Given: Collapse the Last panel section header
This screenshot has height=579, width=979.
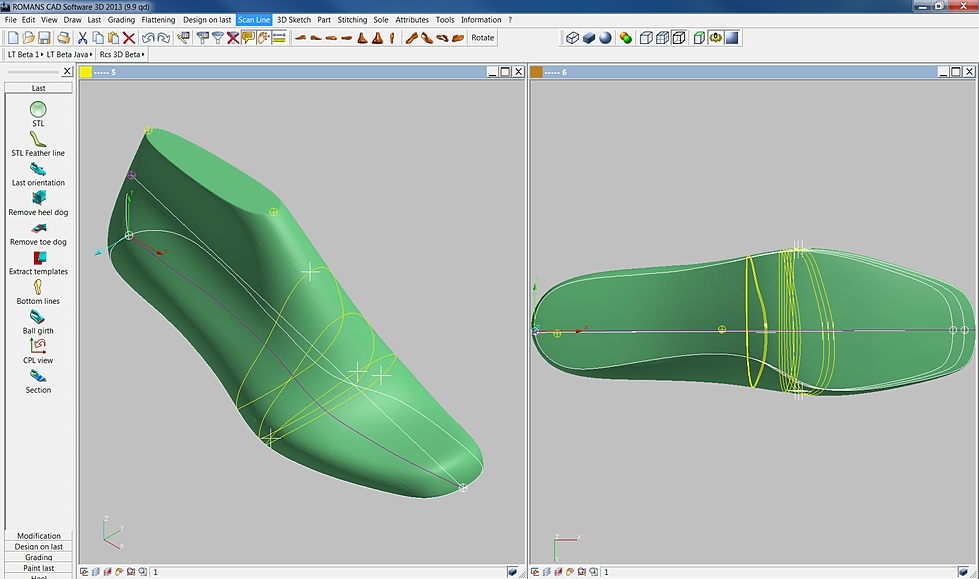Looking at the screenshot, I should click(39, 88).
